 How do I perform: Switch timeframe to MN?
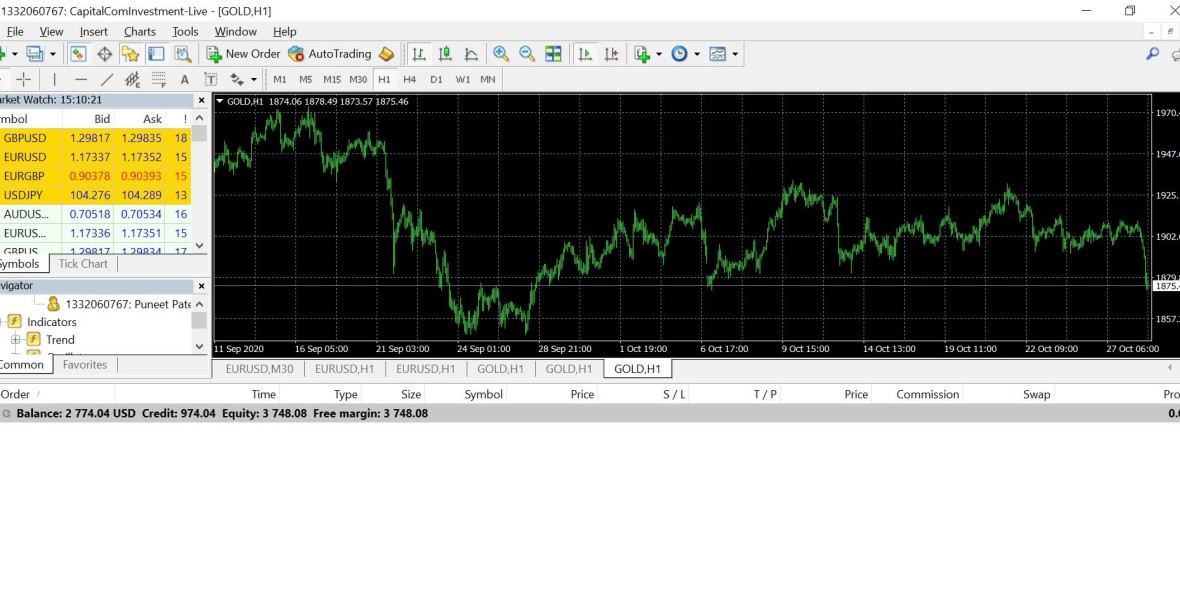pyautogui.click(x=488, y=79)
